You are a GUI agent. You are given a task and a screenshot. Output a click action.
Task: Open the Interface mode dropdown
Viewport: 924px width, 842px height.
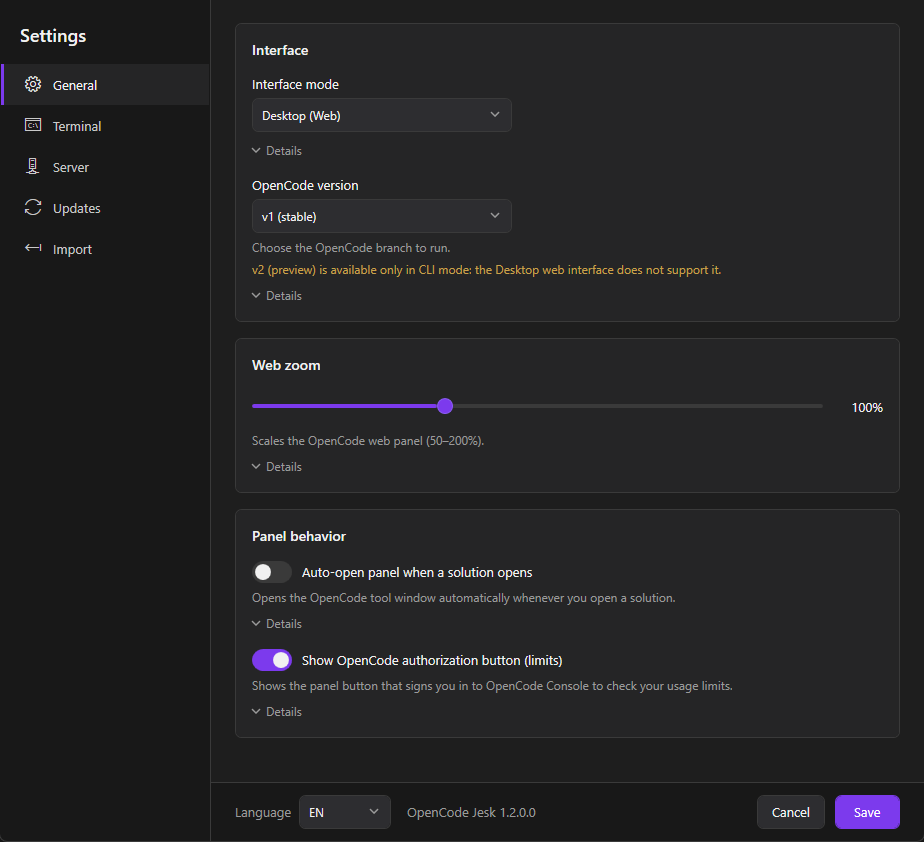(x=381, y=115)
